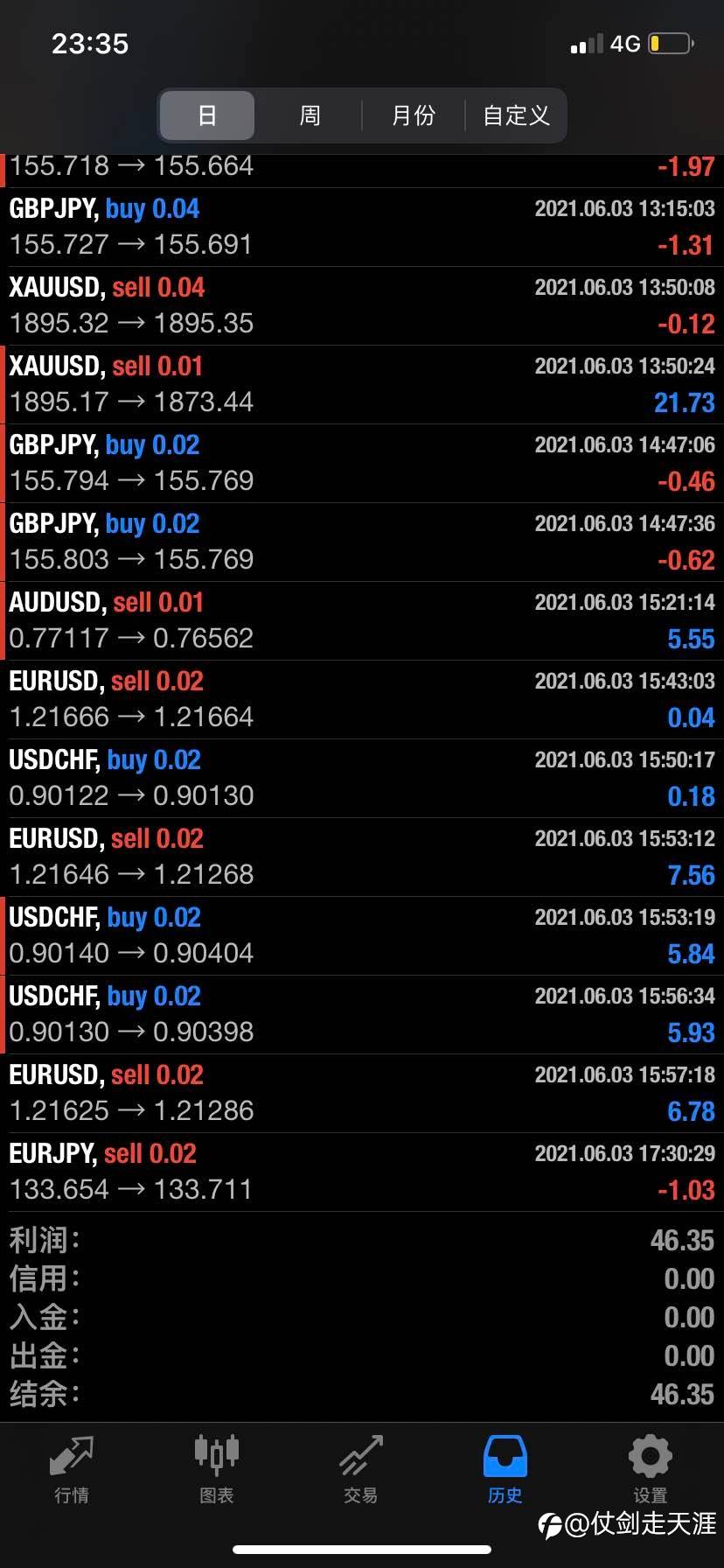Expand the AUDUSD sell 0.01 trade row

click(x=362, y=620)
